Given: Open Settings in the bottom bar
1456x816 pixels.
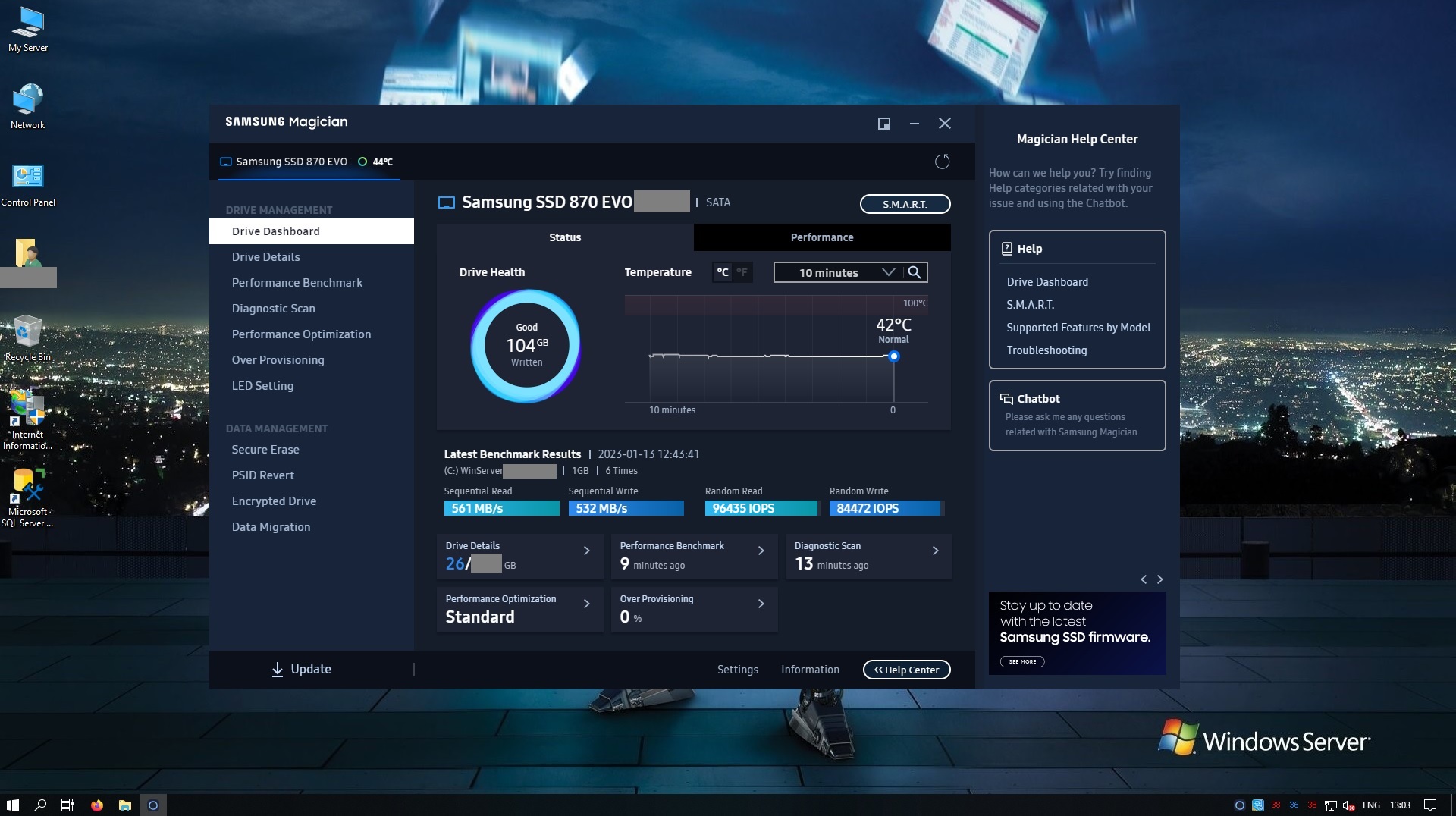Looking at the screenshot, I should coord(738,670).
